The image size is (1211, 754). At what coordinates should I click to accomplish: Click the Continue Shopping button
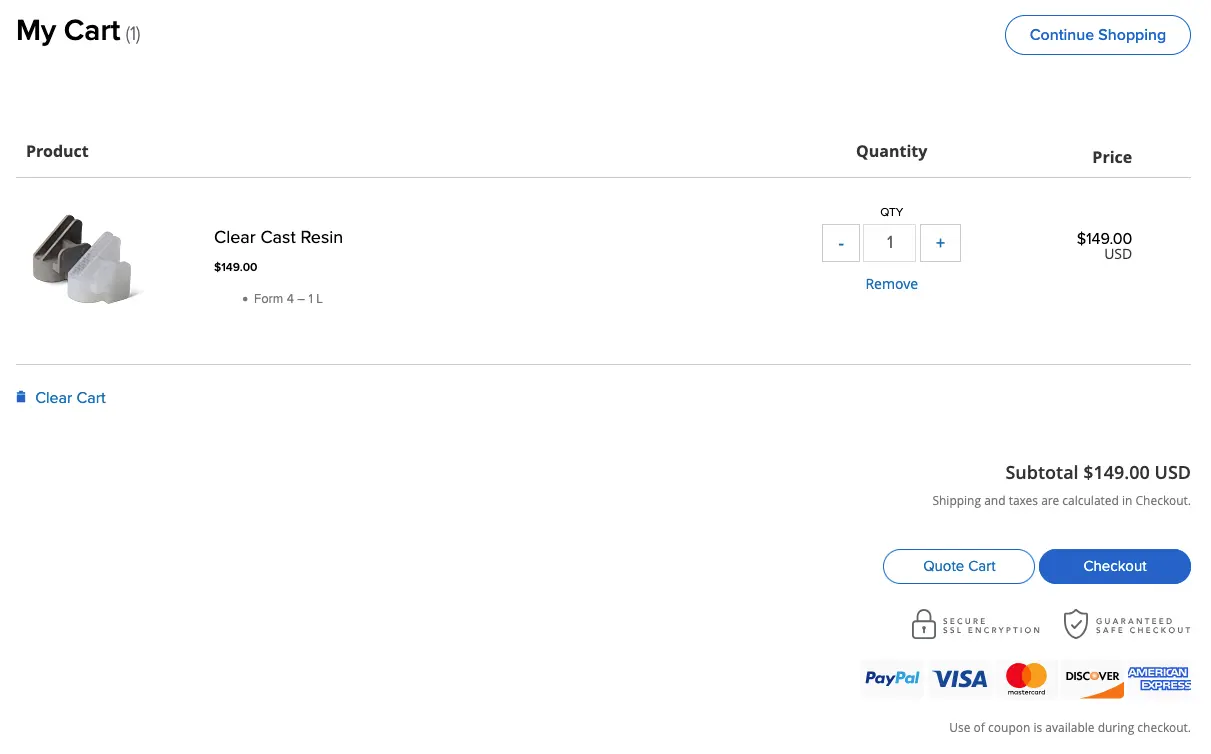click(1098, 35)
